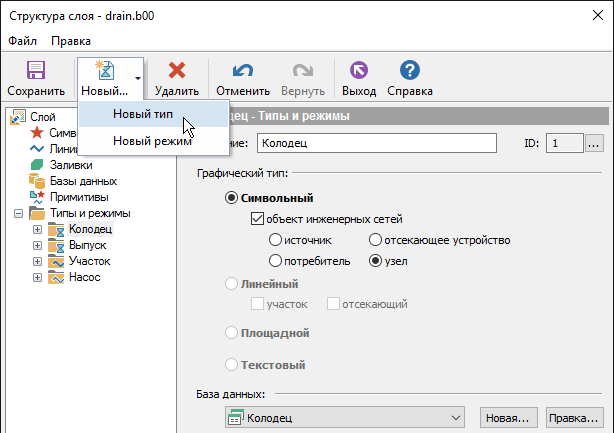614x433 pixels.
Task: Select Базы данных in the layer tree
Action: click(x=82, y=181)
